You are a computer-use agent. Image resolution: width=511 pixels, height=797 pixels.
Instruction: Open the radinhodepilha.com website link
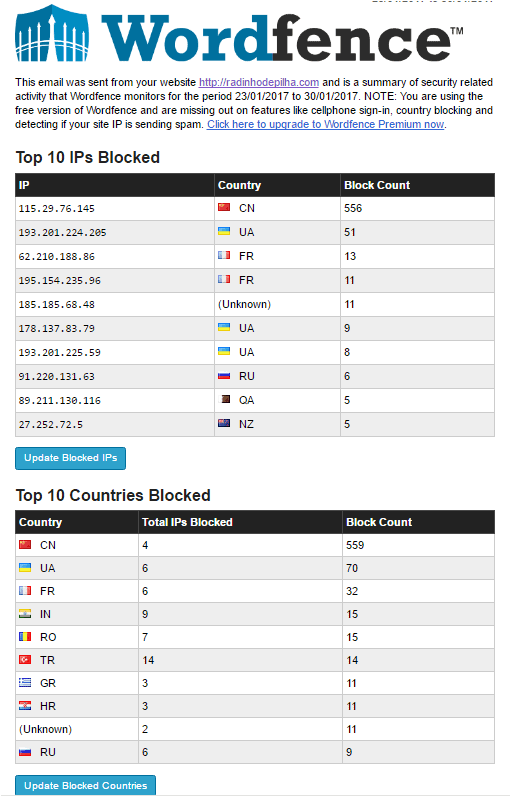pyautogui.click(x=259, y=82)
